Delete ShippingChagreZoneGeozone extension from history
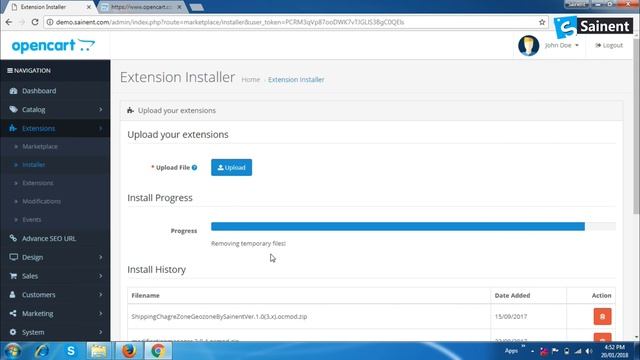 [602, 316]
